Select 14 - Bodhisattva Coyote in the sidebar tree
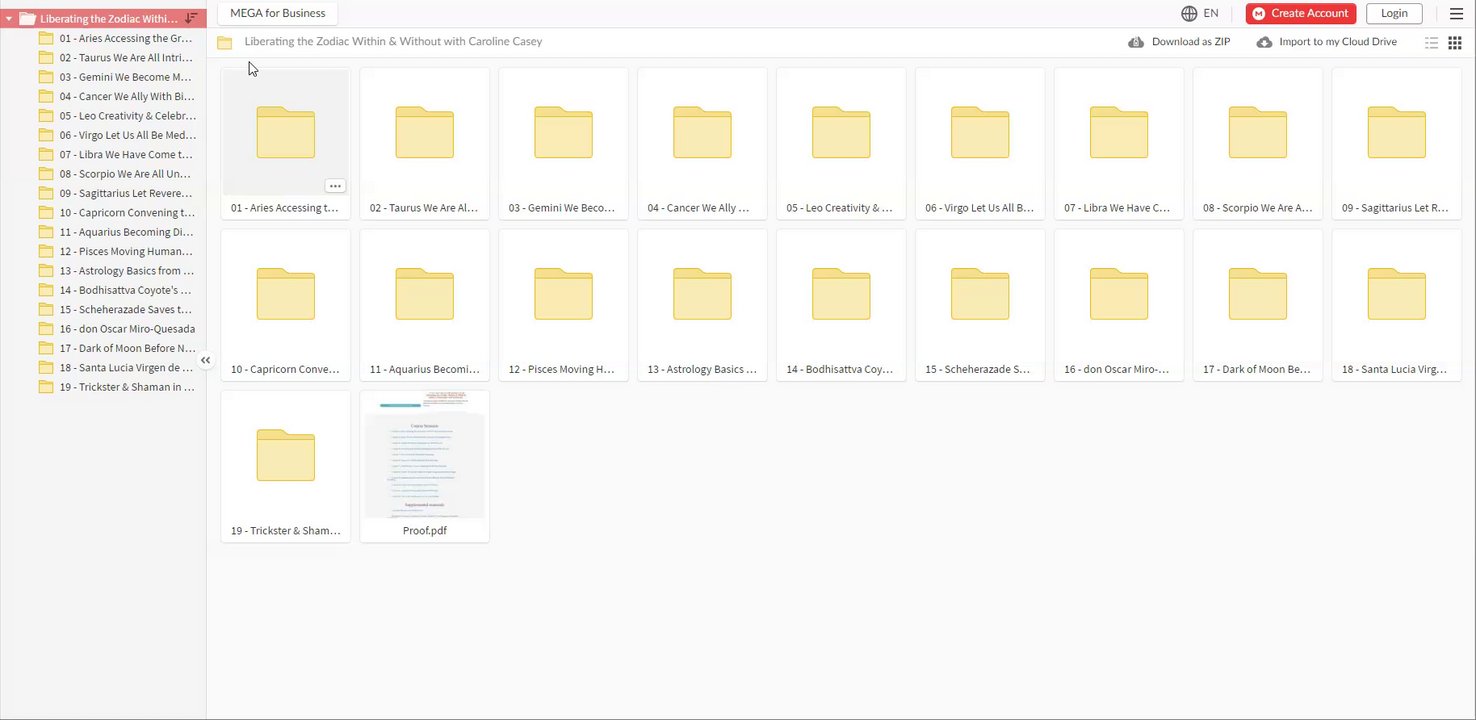The width and height of the screenshot is (1476, 720). coord(115,290)
